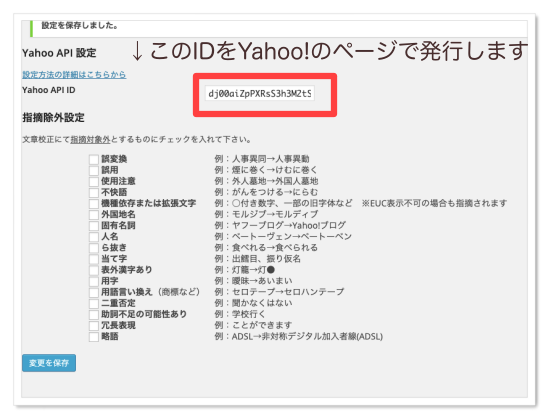Tick the 用語言い換え checkbox
The width and height of the screenshot is (549, 419).
click(93, 293)
